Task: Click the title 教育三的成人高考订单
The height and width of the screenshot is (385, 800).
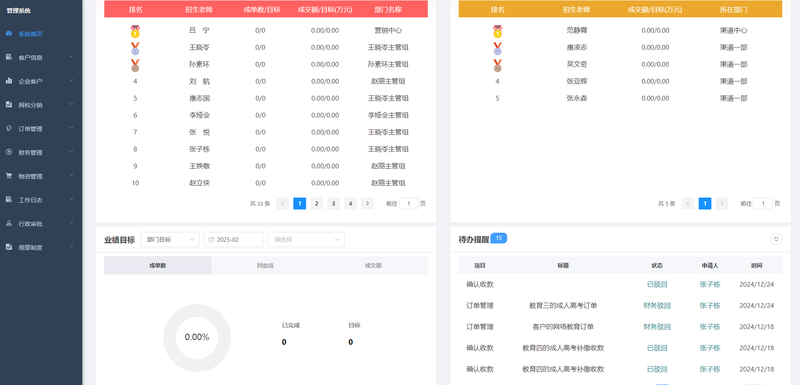Action: (563, 306)
